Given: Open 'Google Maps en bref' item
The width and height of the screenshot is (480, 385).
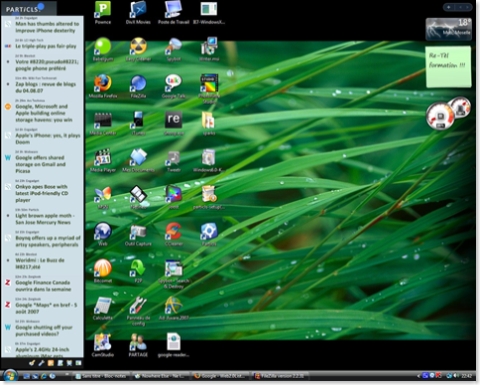Looking at the screenshot, I should (46, 308).
